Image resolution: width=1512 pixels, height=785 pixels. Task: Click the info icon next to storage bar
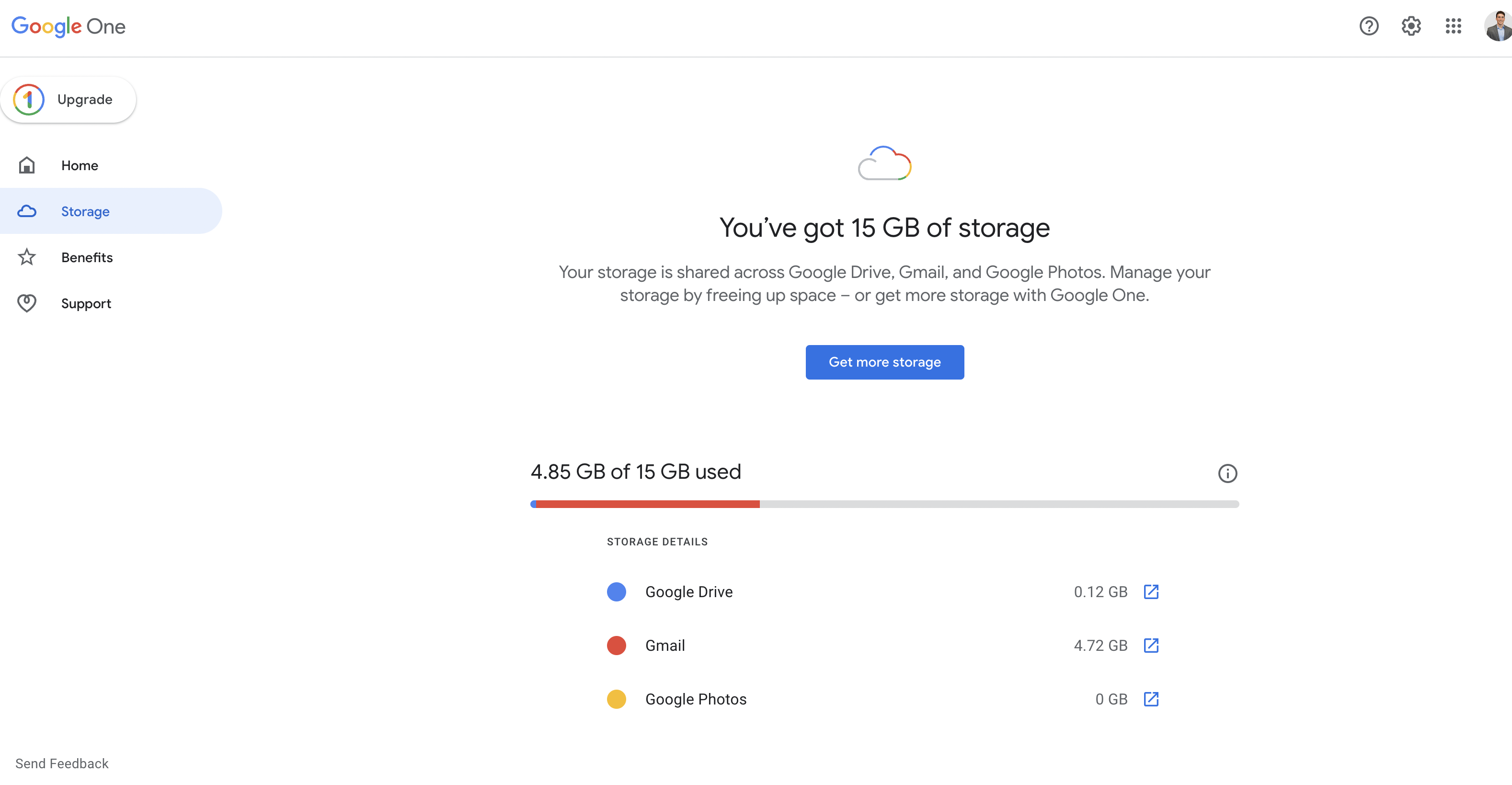(x=1227, y=473)
